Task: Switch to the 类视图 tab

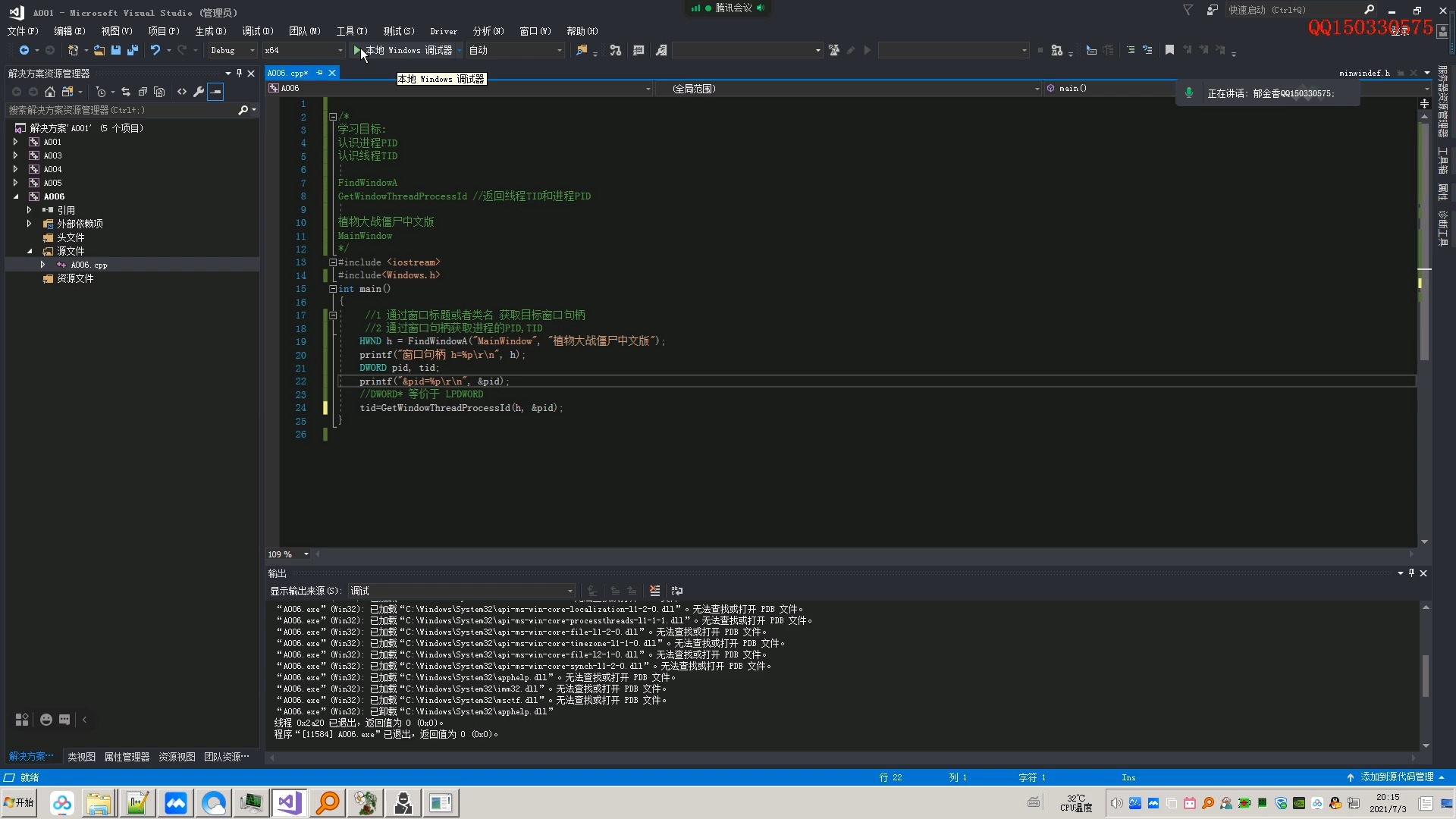Action: 81,756
